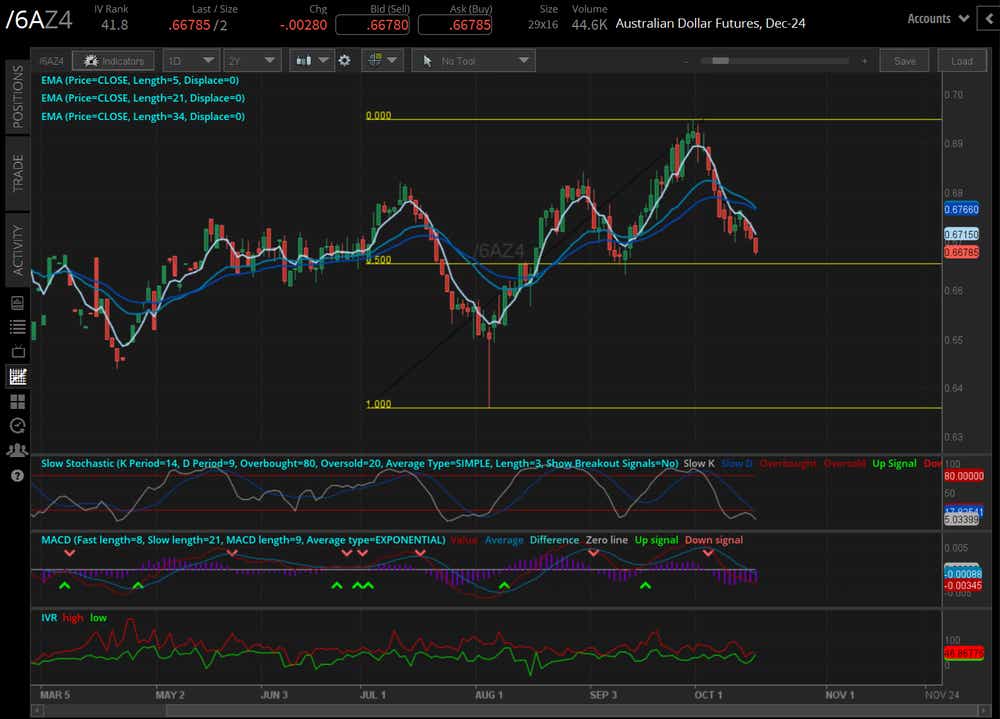Open the four-tile dashboard icon

click(17, 401)
